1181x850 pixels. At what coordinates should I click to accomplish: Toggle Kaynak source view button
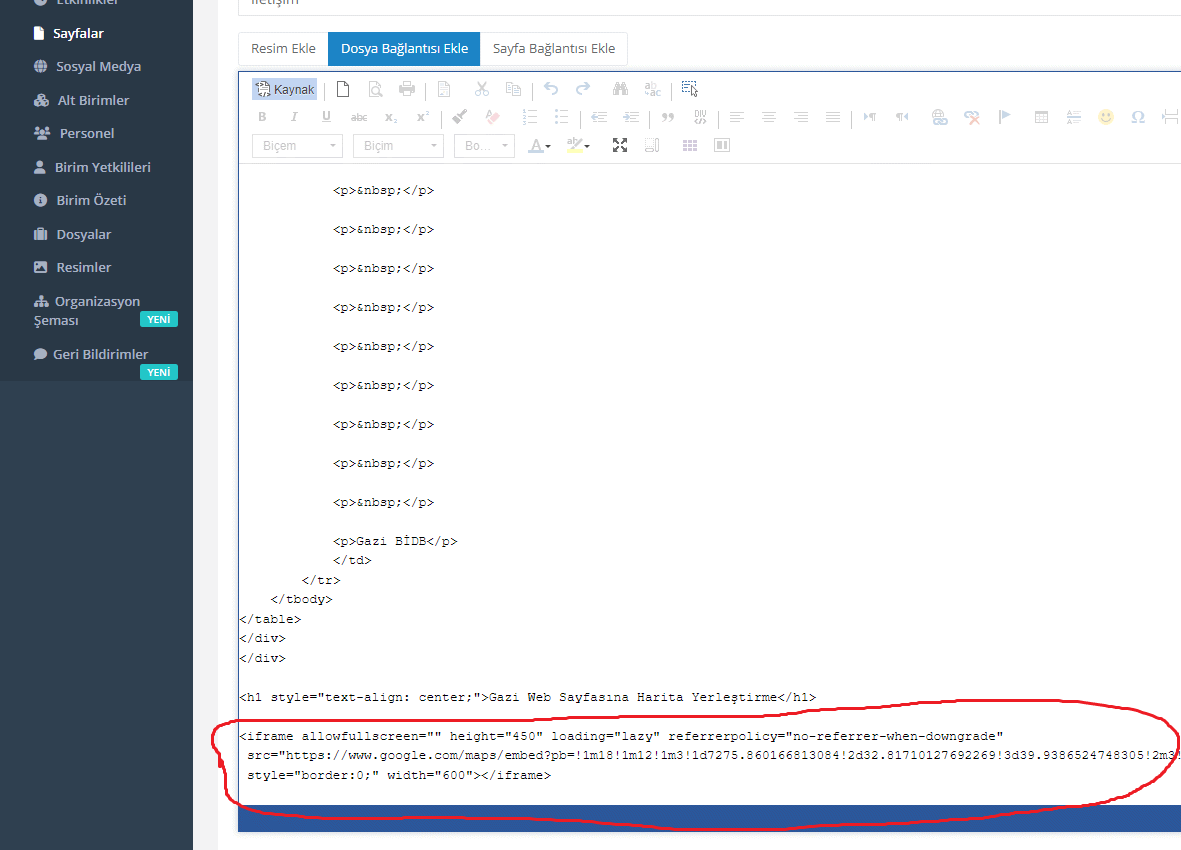285,90
